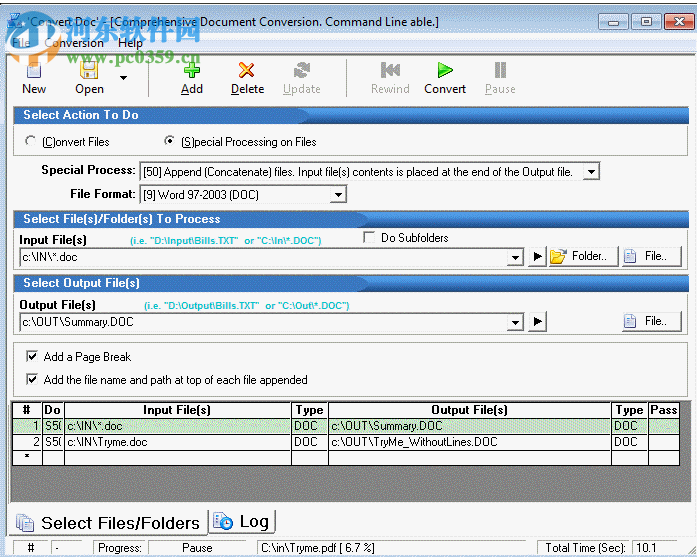
Task: Click the Input File(s) column header
Action: click(178, 410)
